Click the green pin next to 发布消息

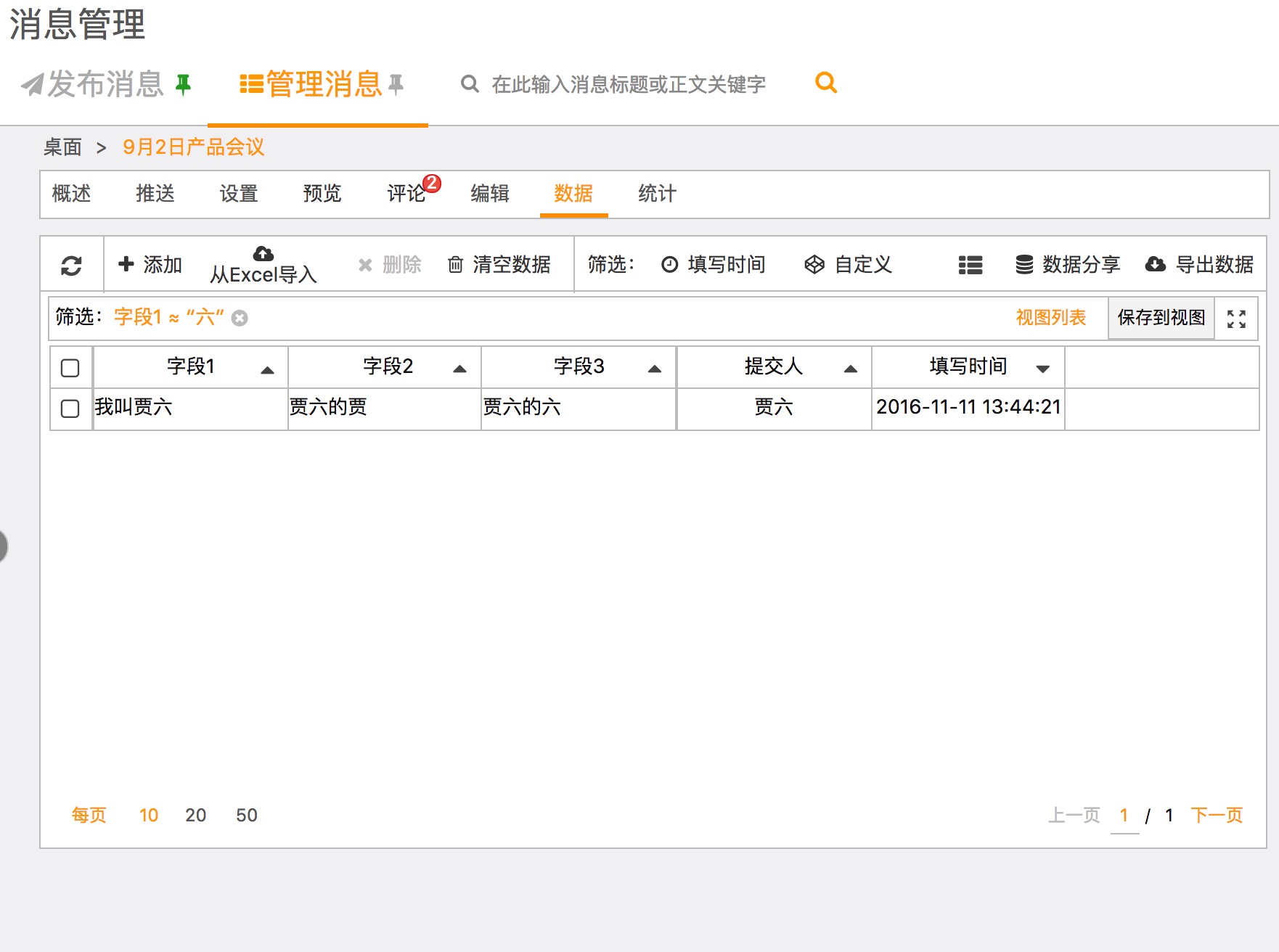coord(183,85)
